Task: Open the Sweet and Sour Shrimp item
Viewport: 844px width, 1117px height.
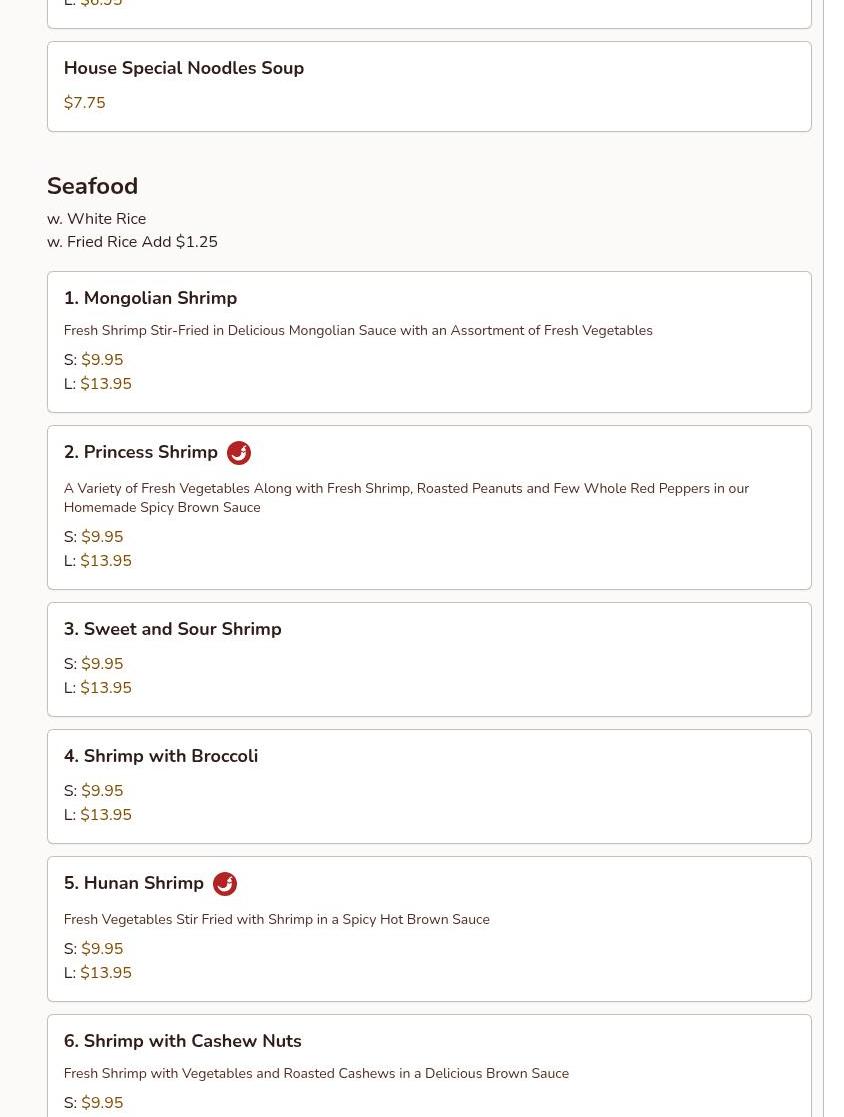Action: click(429, 660)
